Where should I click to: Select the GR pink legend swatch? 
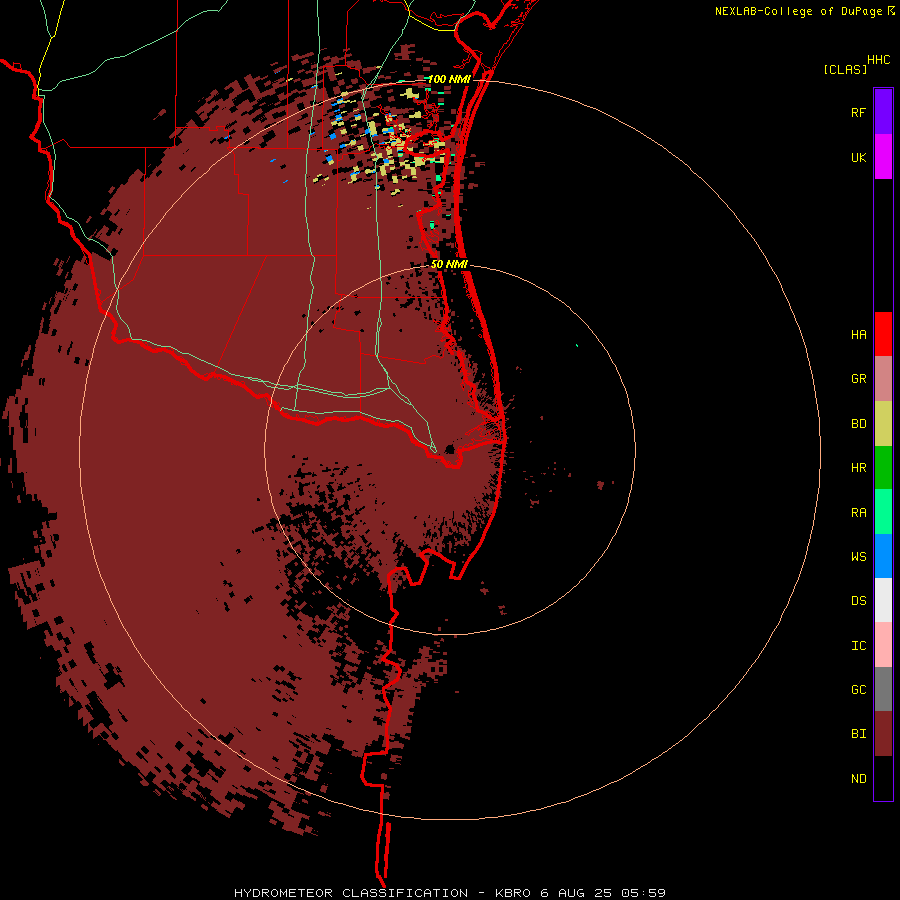(883, 379)
